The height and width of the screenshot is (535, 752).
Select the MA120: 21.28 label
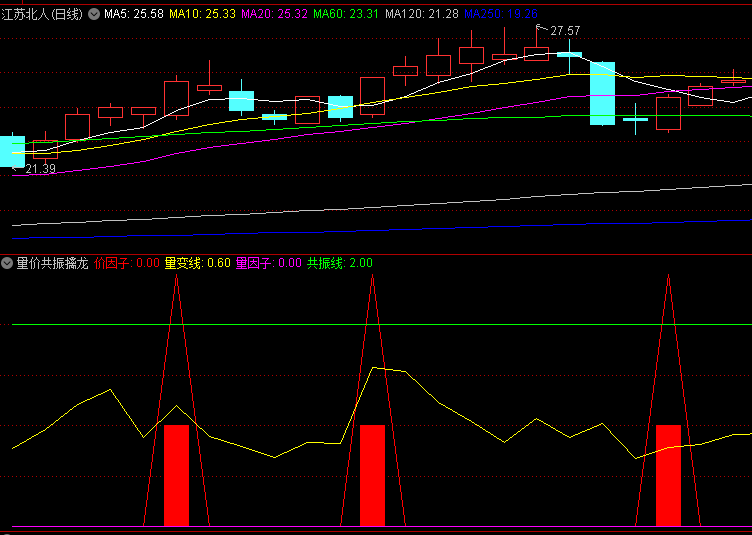[x=422, y=14]
